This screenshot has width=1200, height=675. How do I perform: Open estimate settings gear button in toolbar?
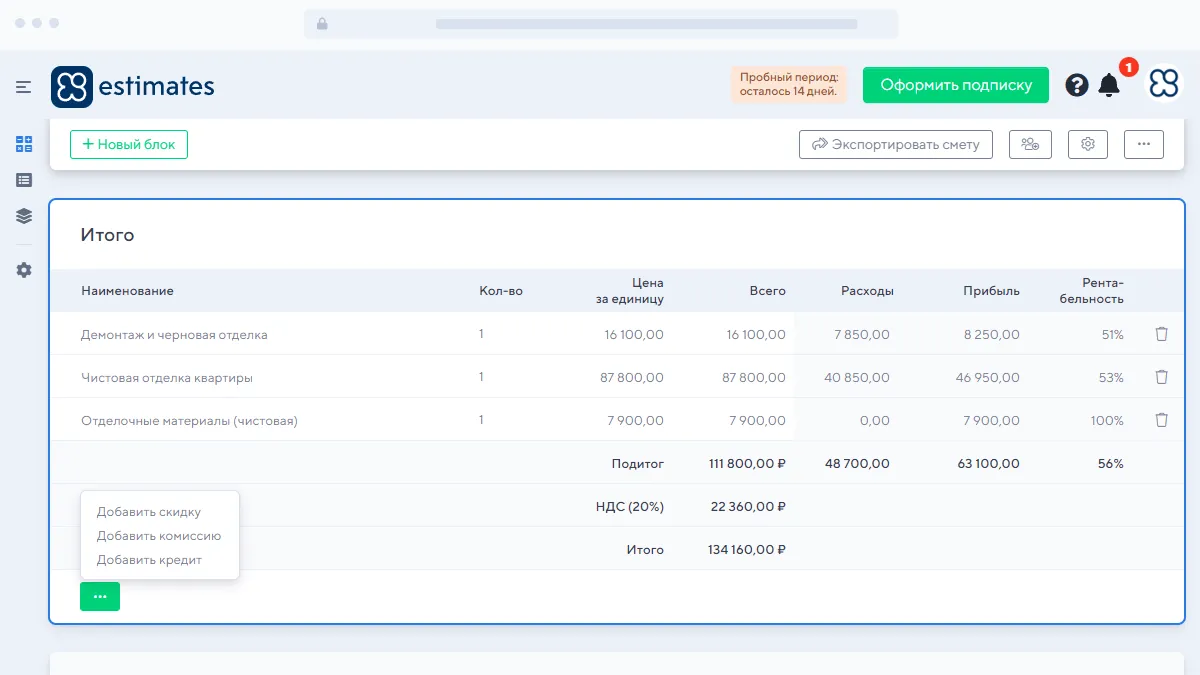tap(1088, 144)
